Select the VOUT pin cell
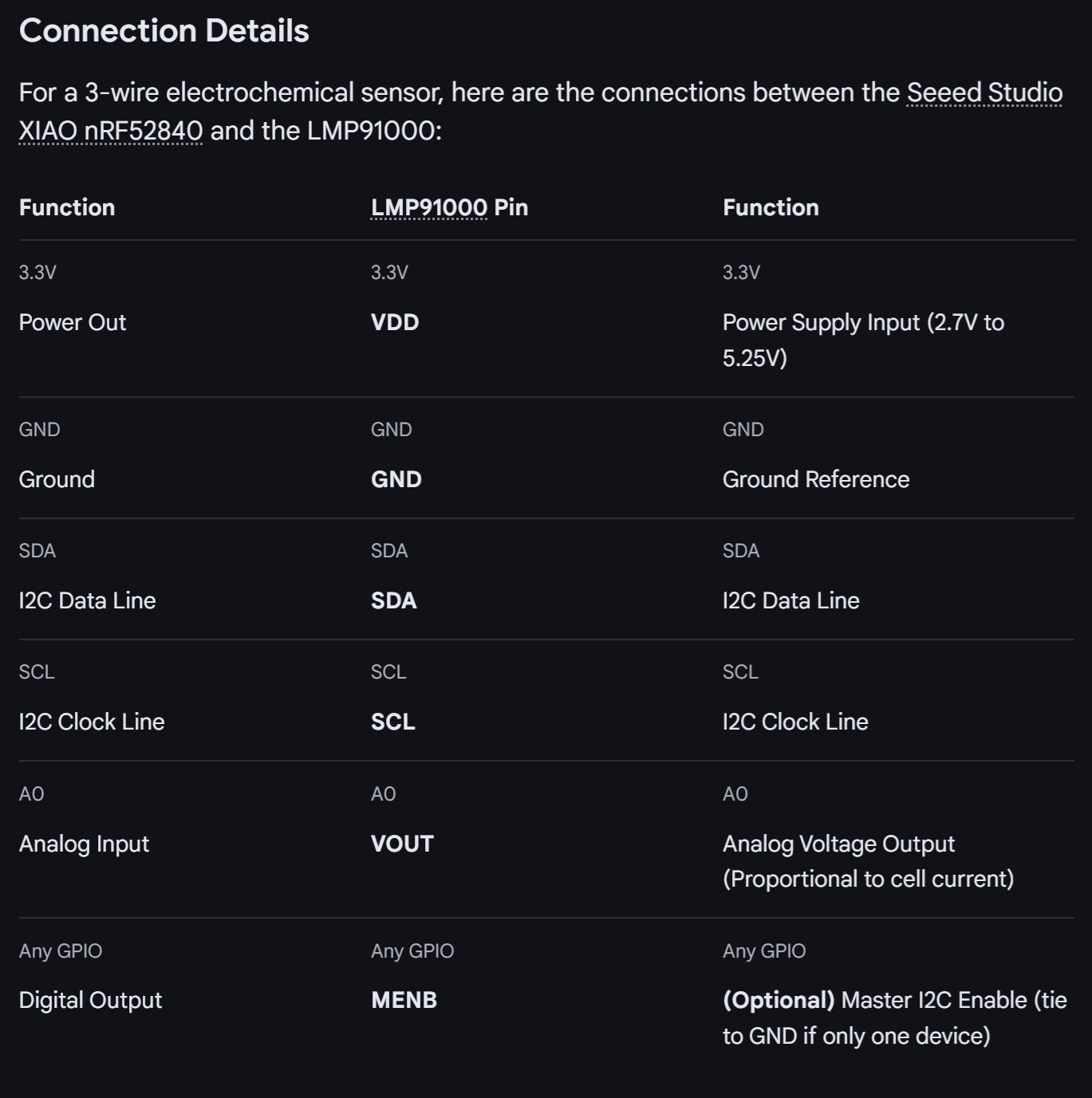1092x1098 pixels. coord(402,844)
